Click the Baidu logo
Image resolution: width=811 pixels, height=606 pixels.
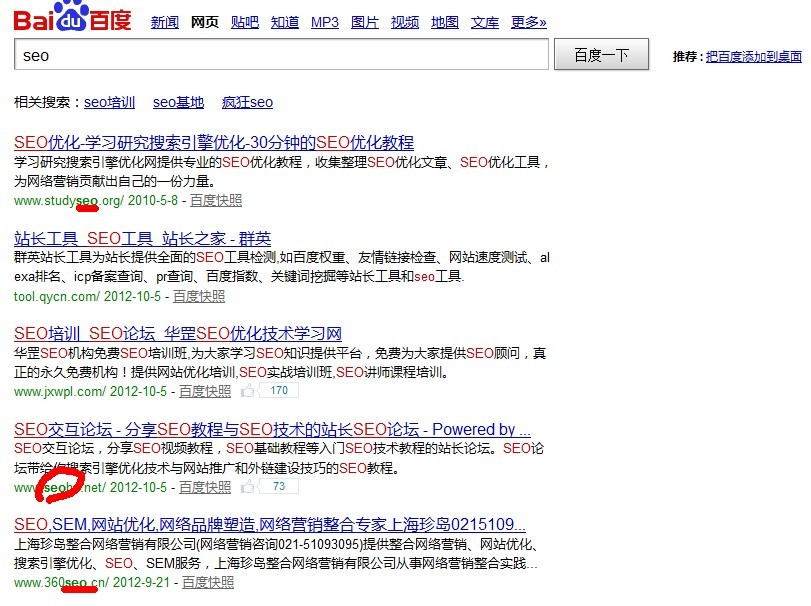tap(72, 17)
